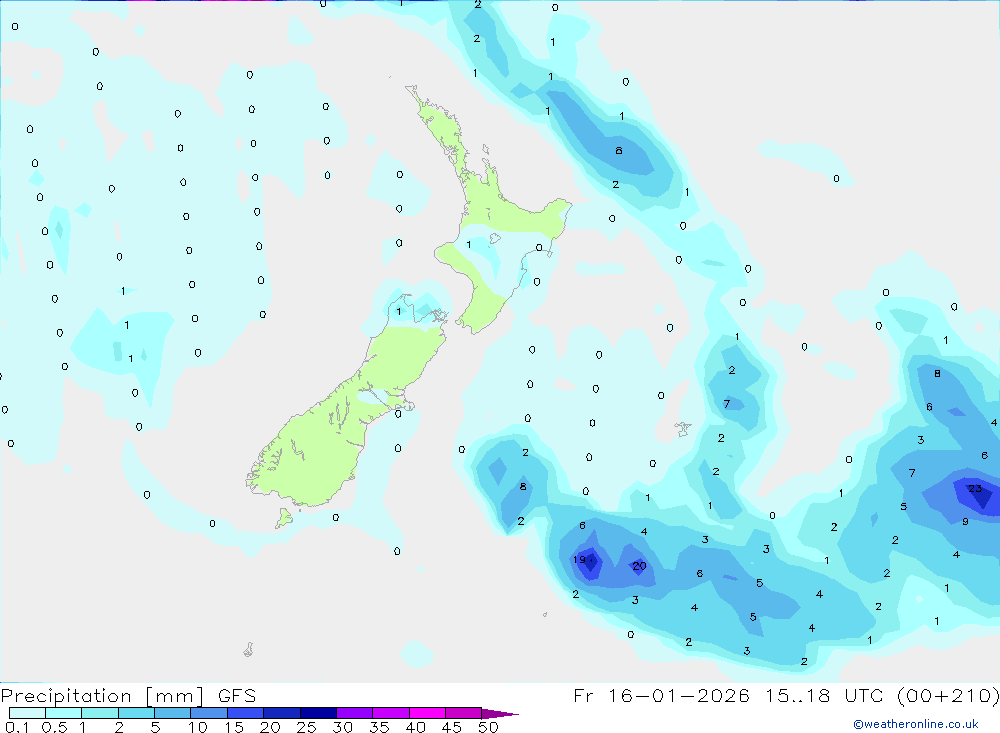Click the '45' legend scale label
1000x733 pixels.
tap(452, 727)
